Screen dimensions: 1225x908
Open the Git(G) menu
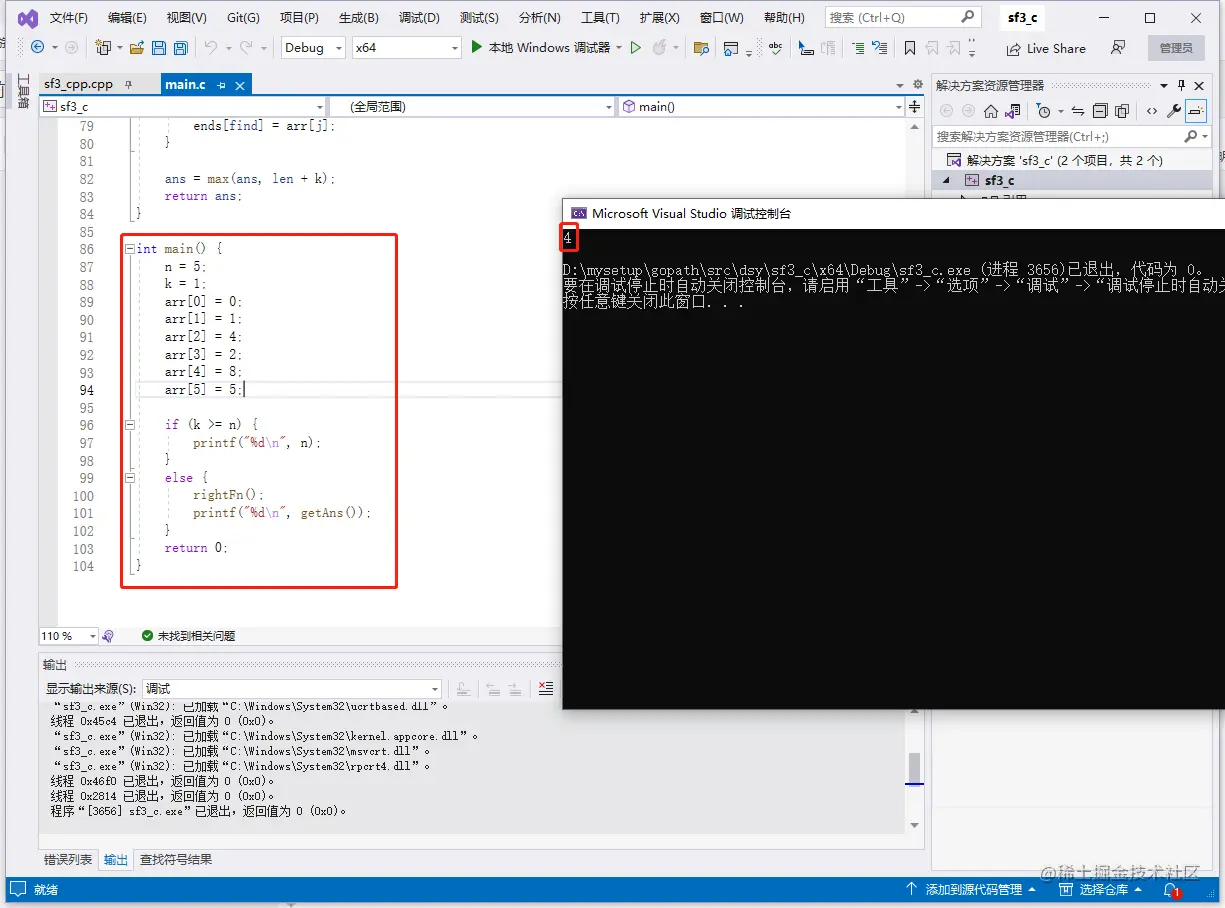point(243,18)
